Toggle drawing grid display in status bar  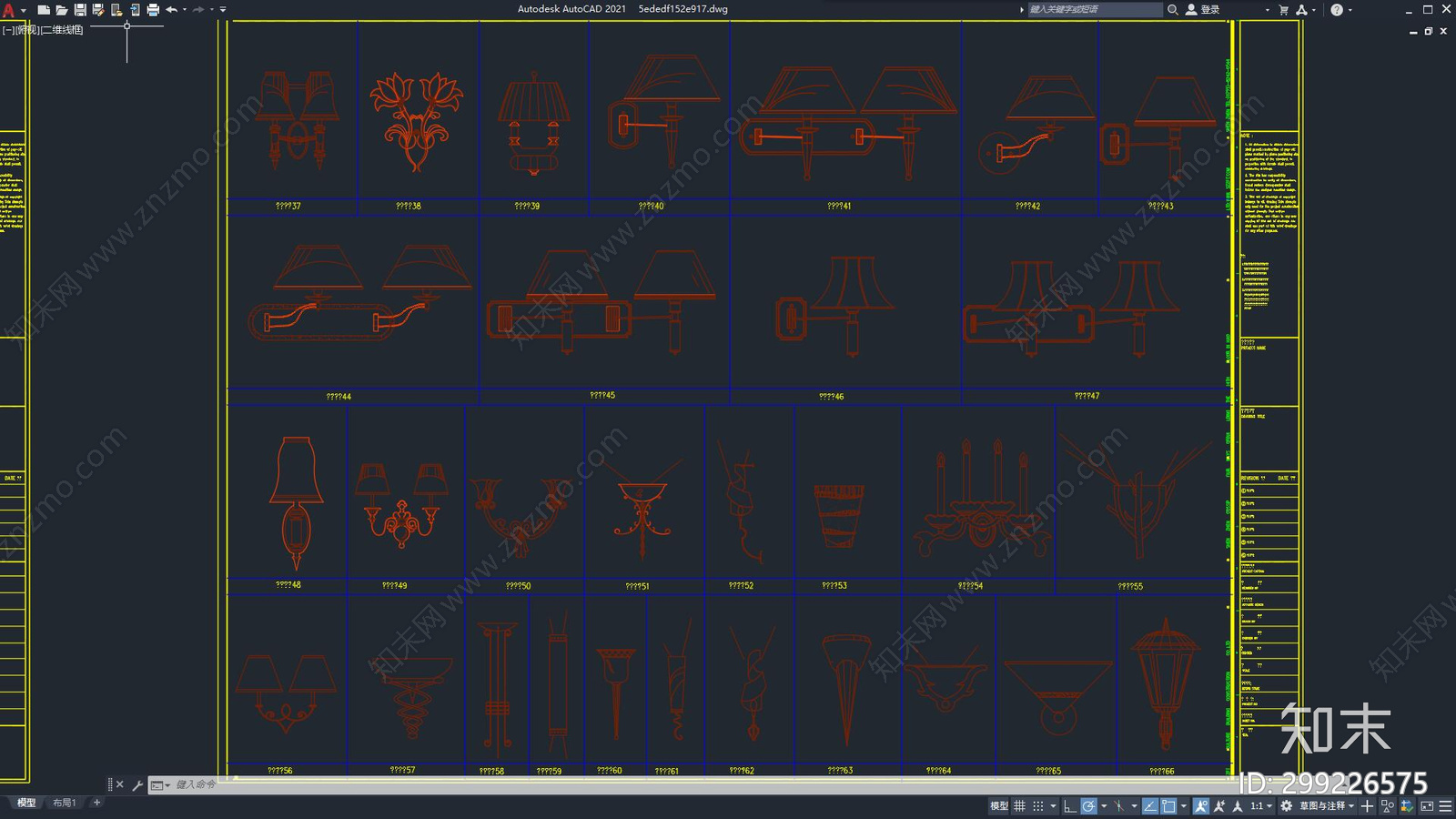click(x=1019, y=805)
